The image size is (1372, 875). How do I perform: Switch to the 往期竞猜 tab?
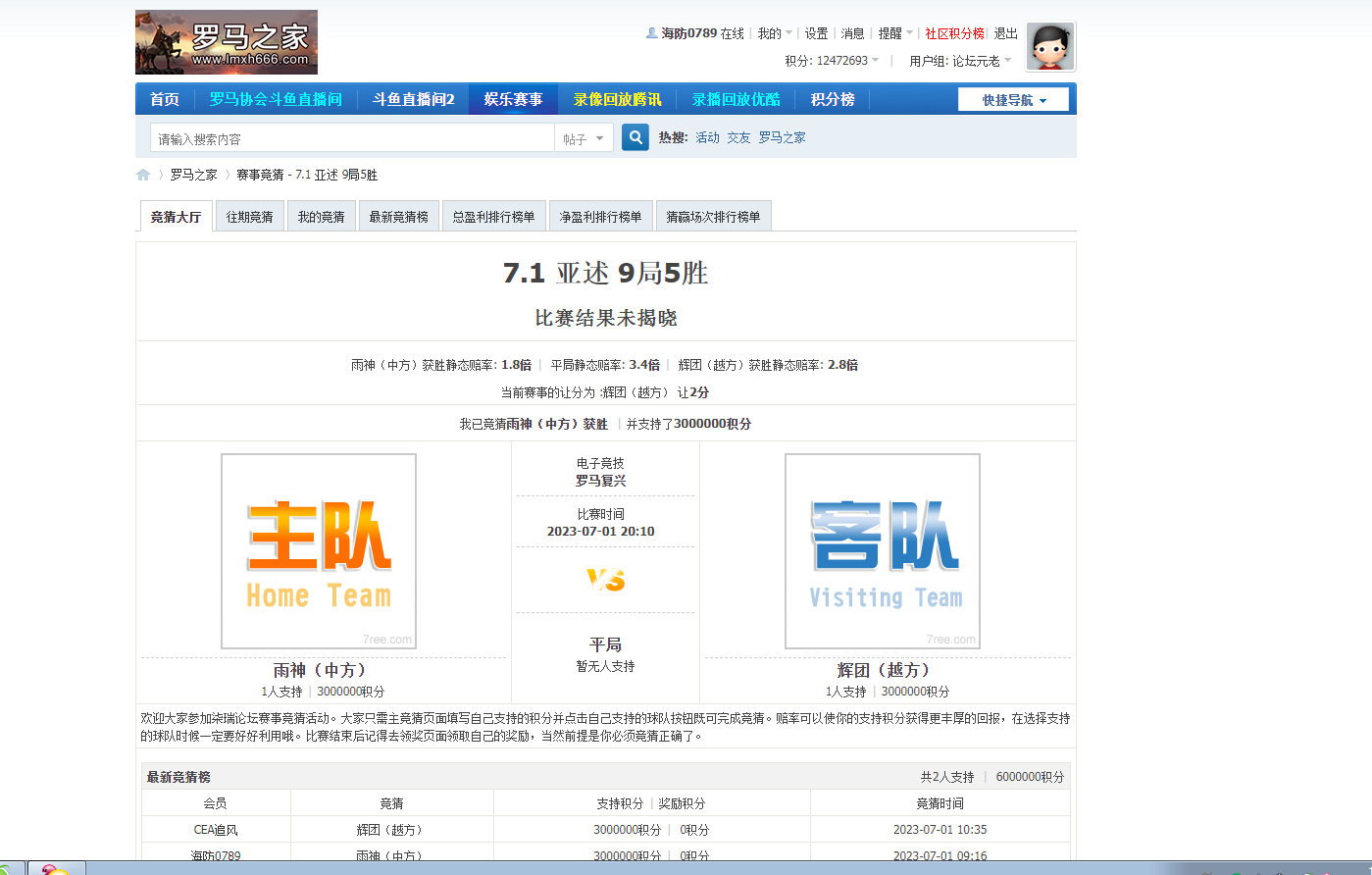[250, 217]
